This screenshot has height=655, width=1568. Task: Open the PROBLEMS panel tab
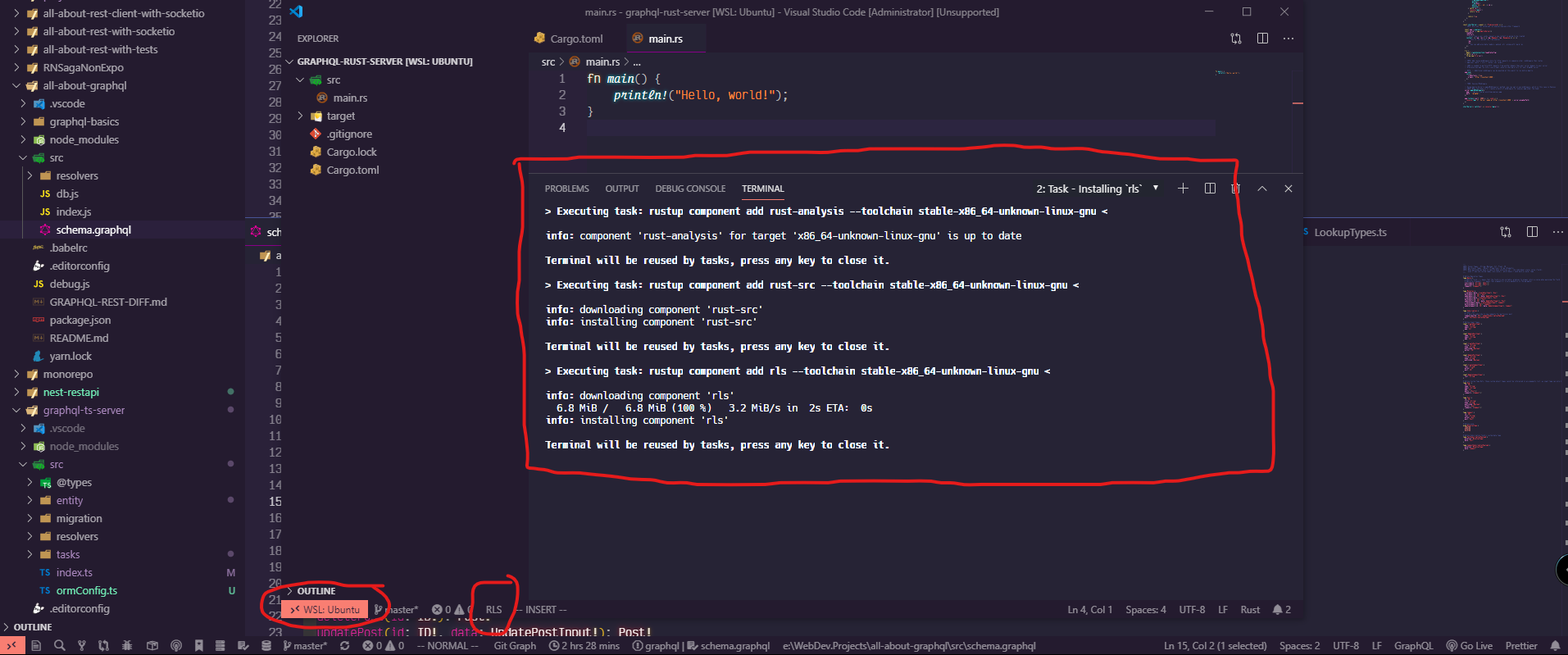(x=566, y=189)
